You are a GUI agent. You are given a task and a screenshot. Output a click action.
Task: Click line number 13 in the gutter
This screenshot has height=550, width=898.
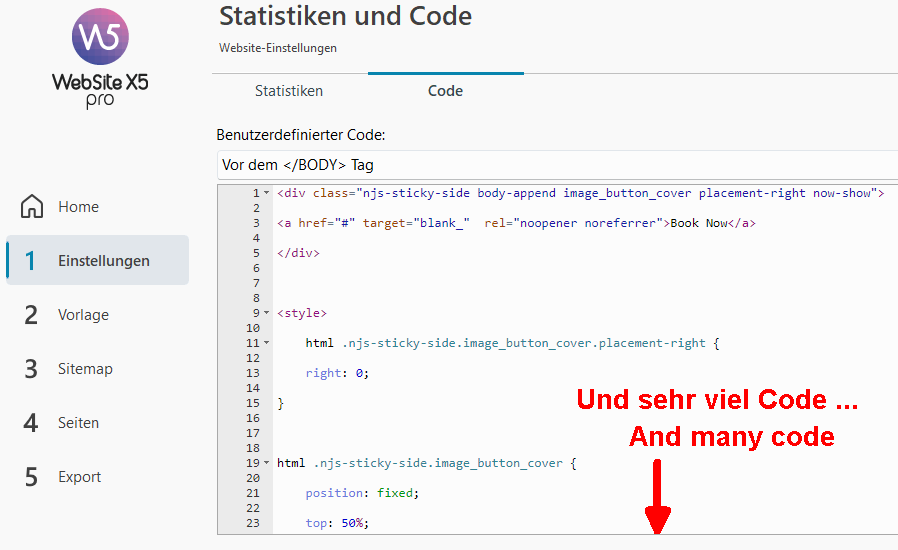pyautogui.click(x=253, y=373)
